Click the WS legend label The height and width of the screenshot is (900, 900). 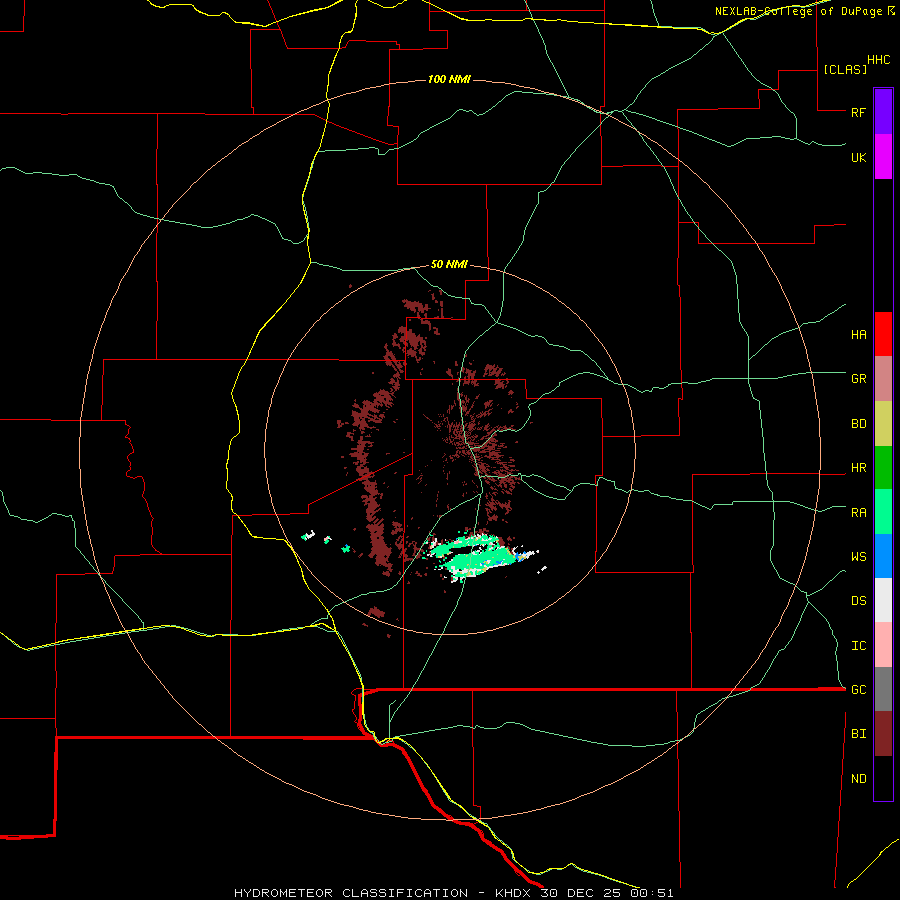coord(858,557)
